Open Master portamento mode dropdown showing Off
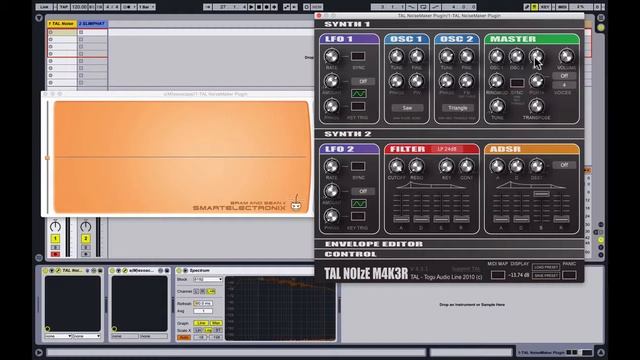 click(x=564, y=76)
